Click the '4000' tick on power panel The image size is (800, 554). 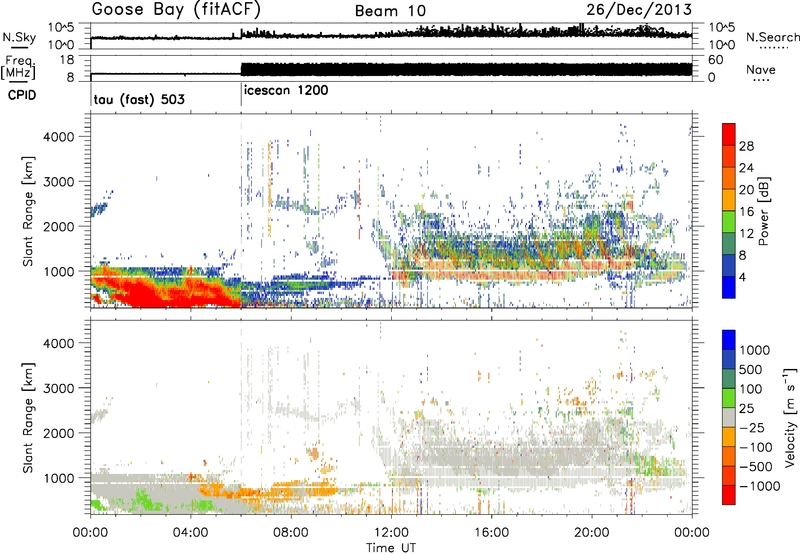click(x=58, y=137)
